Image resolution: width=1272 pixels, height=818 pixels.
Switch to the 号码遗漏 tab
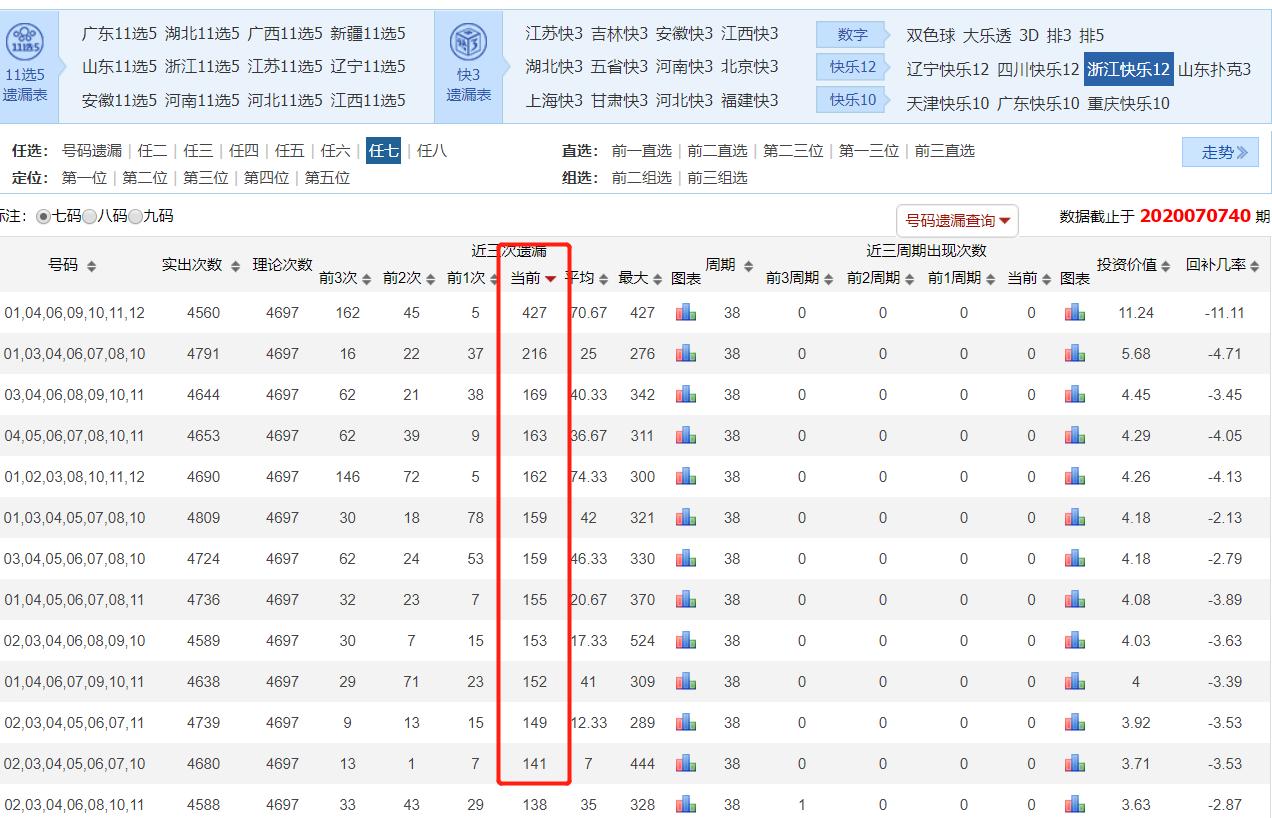91,151
